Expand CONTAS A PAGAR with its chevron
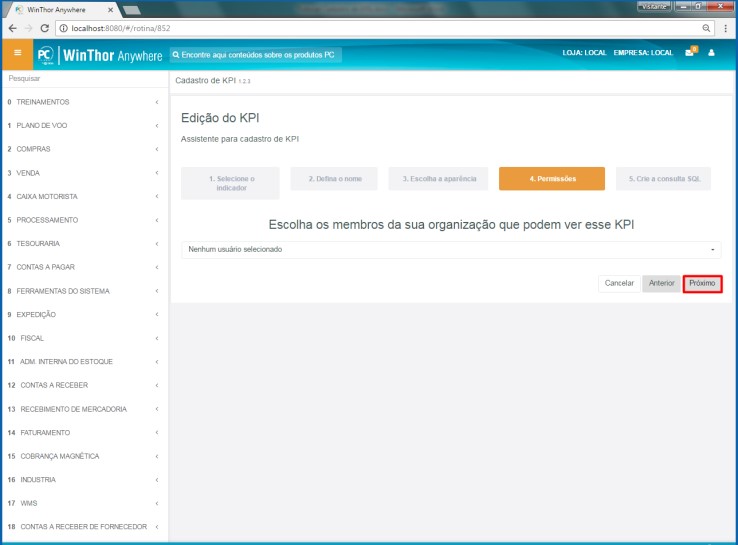 click(x=157, y=267)
